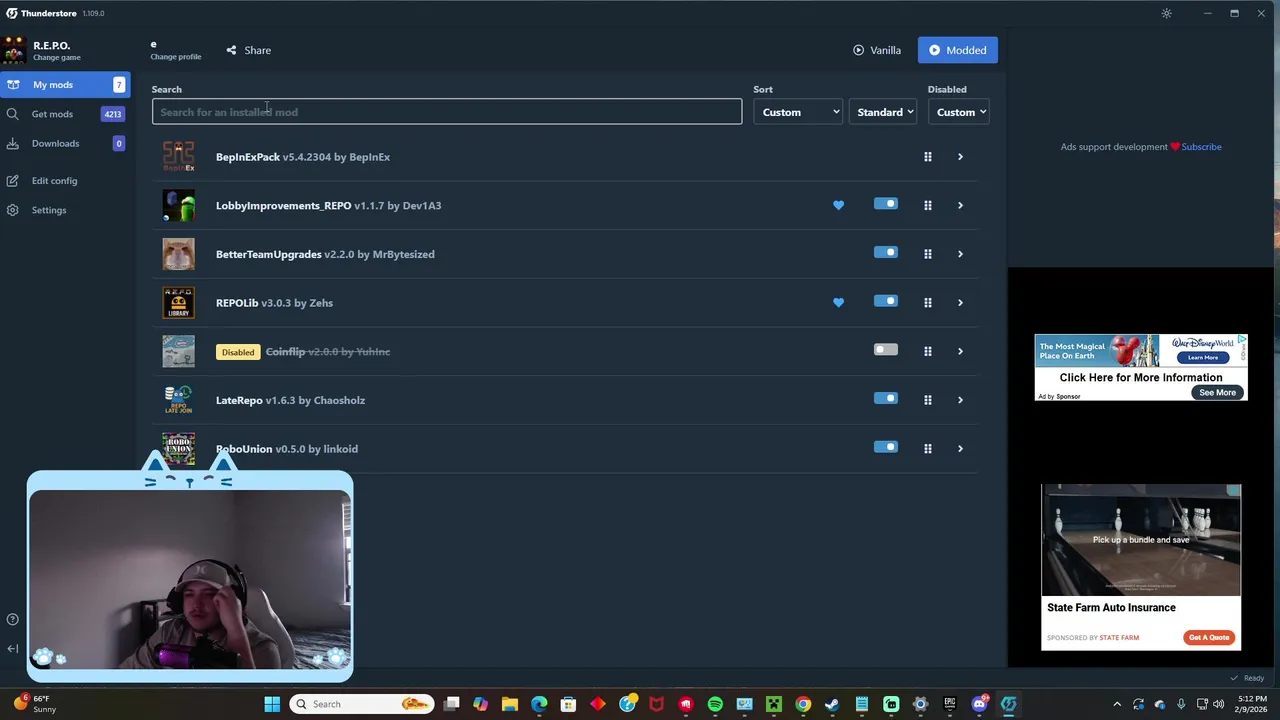Enable the Coinflip mod switch

[886, 350]
